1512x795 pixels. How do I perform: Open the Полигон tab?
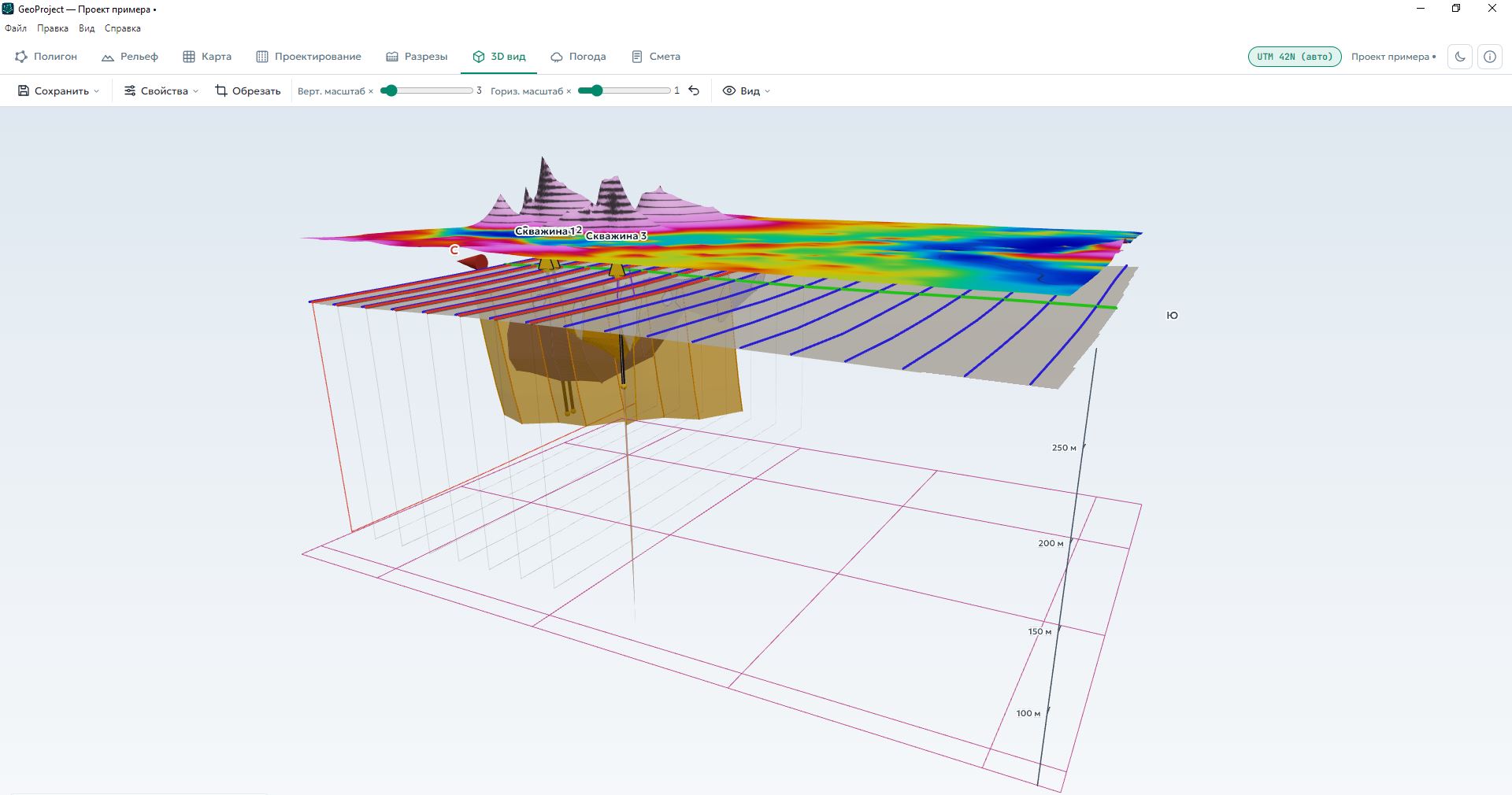pos(46,57)
